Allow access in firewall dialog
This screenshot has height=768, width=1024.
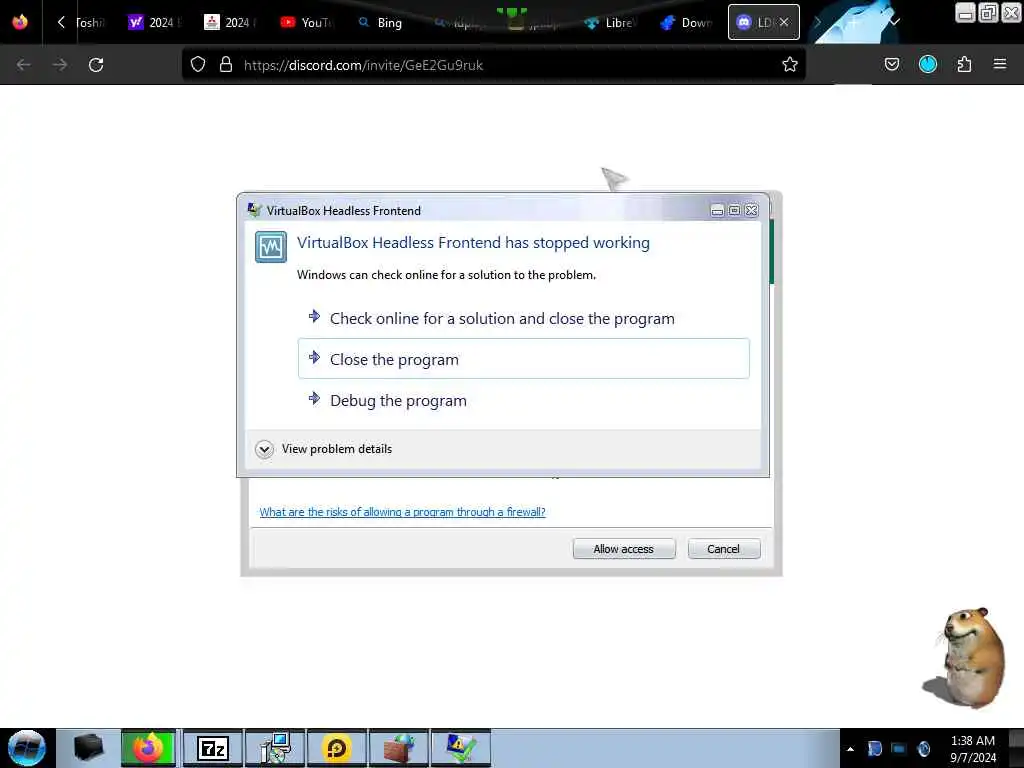[x=624, y=549]
